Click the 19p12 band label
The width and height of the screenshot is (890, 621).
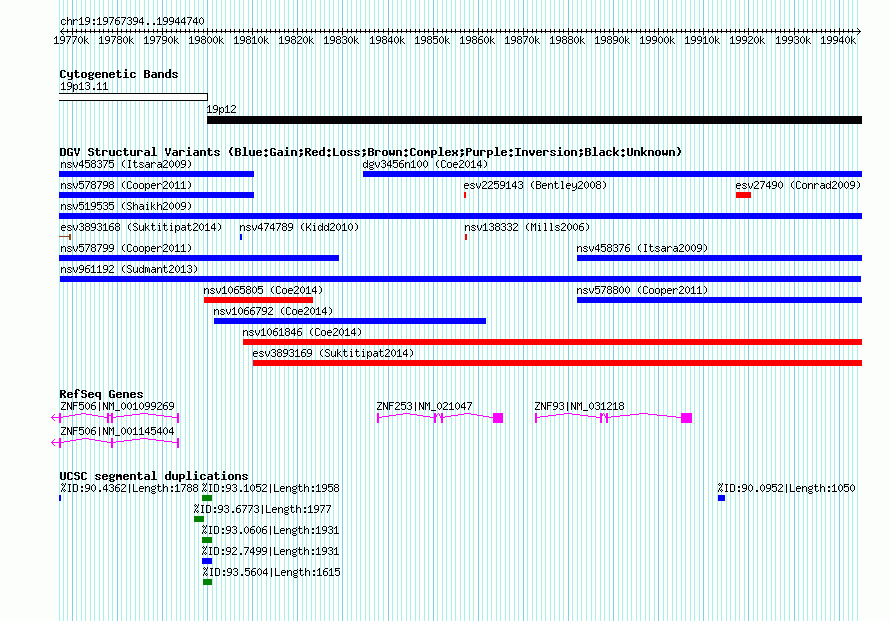coord(221,109)
